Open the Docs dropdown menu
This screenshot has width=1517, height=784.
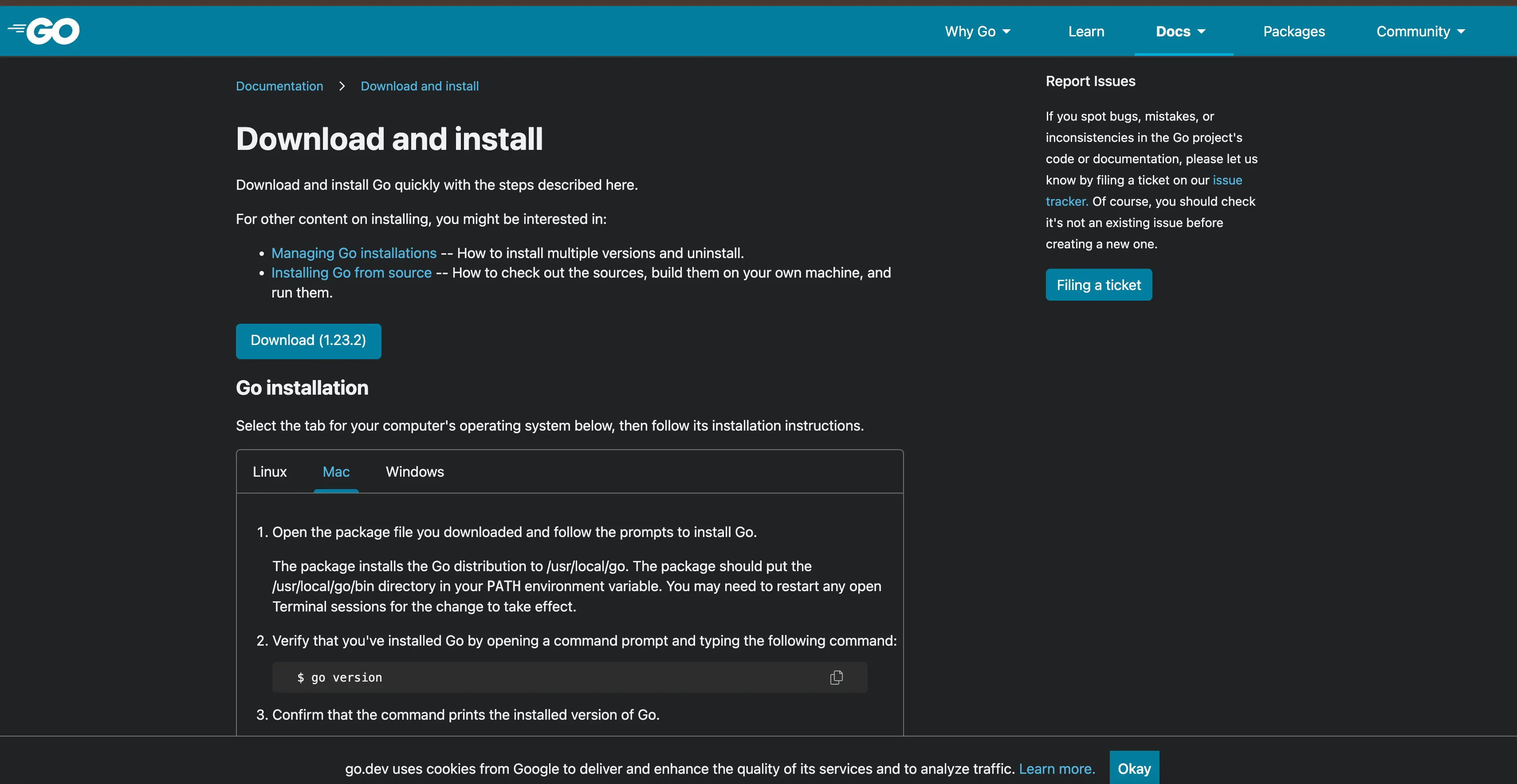click(1181, 32)
